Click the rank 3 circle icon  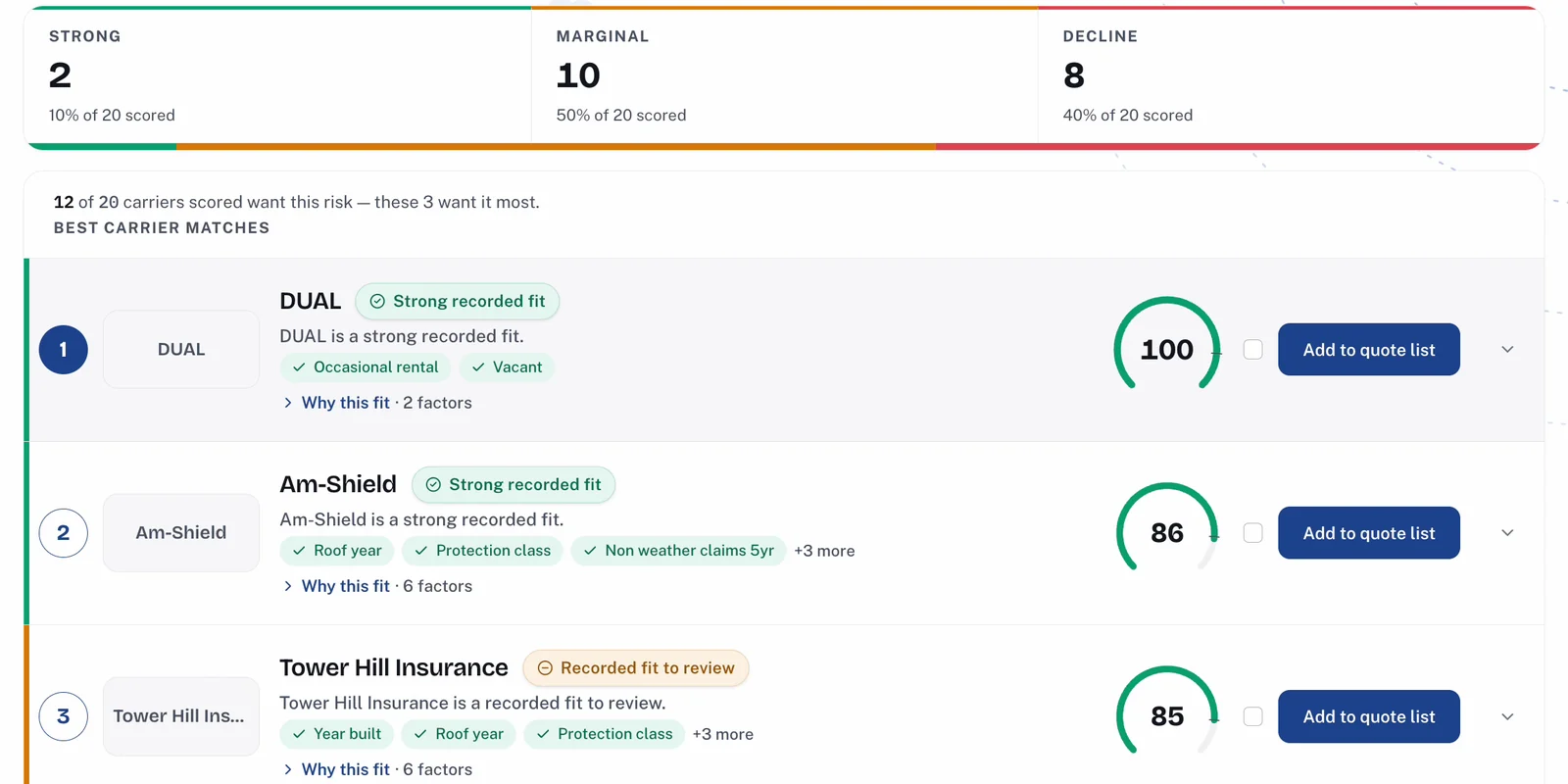(64, 716)
